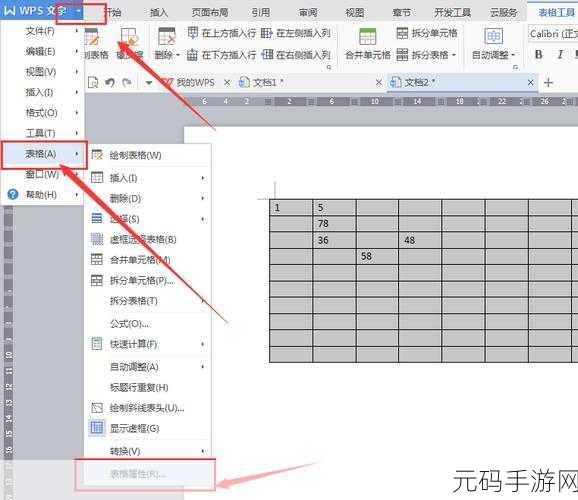Toggle Bold formatting

click(539, 55)
